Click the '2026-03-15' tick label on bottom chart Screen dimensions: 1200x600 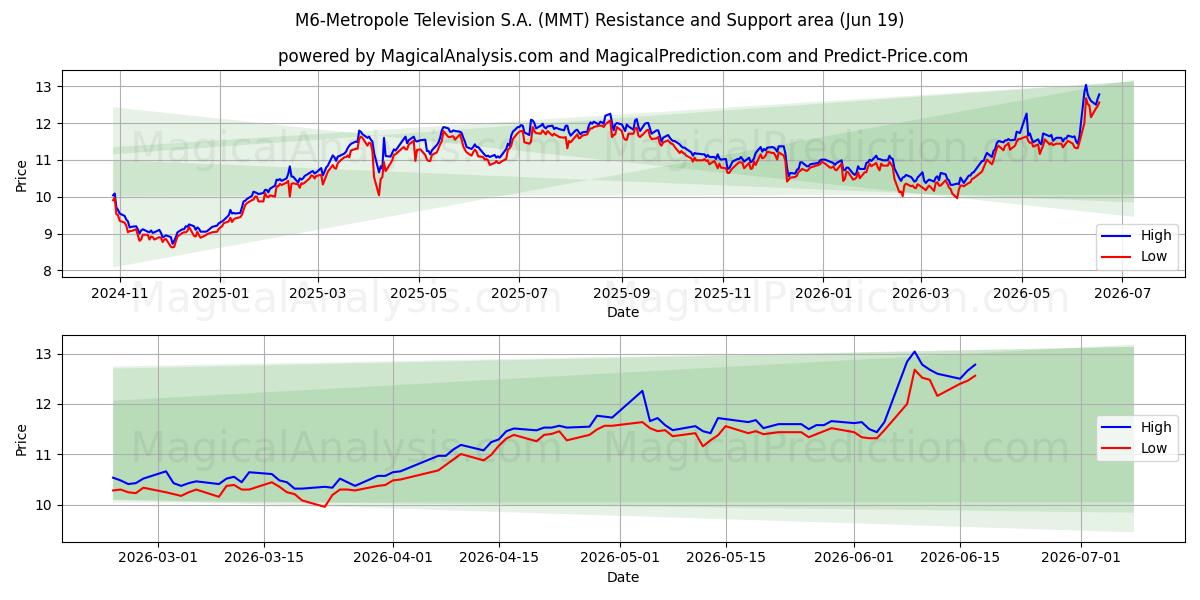pyautogui.click(x=264, y=559)
